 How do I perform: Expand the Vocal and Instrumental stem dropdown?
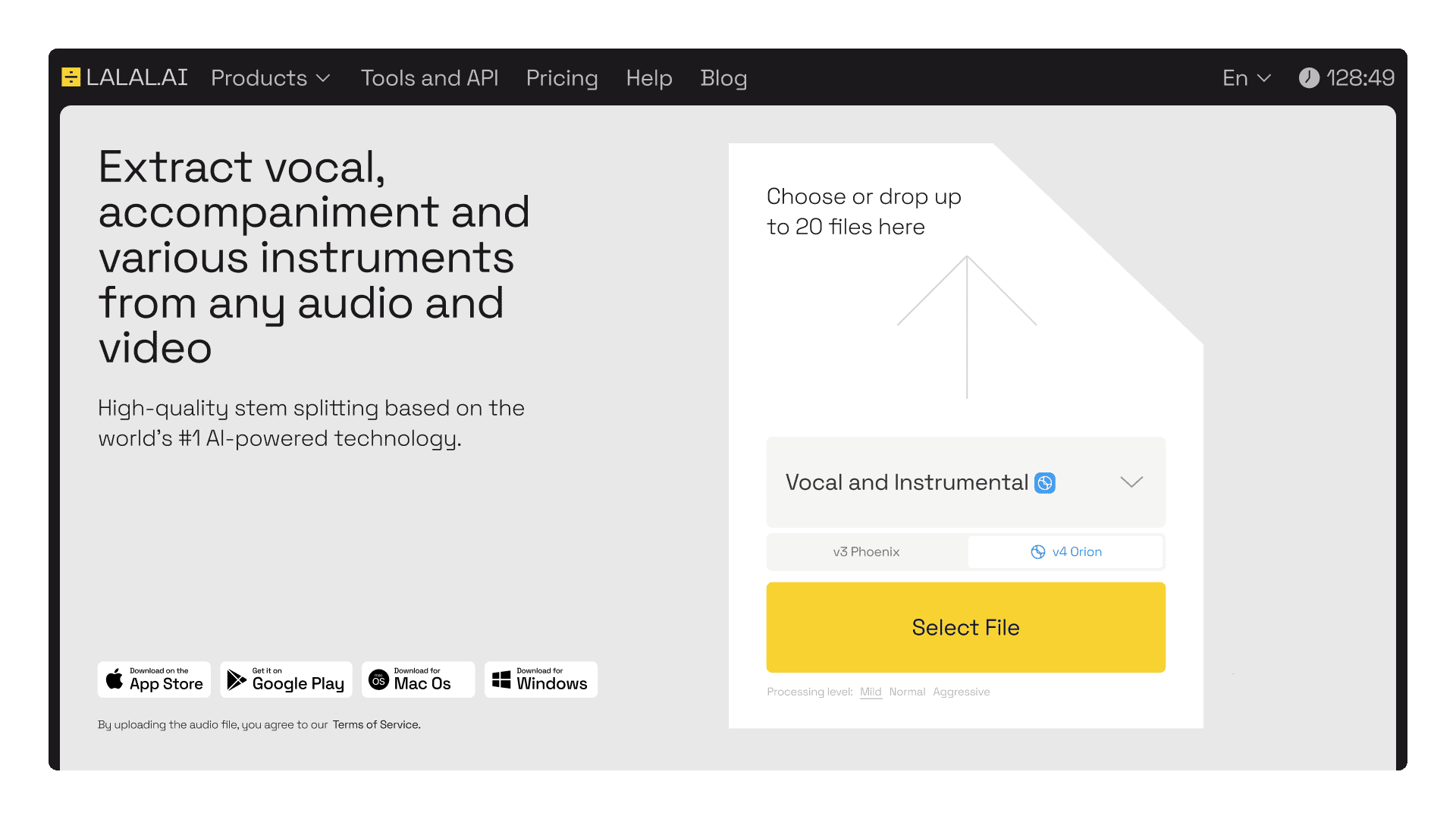(x=1131, y=482)
